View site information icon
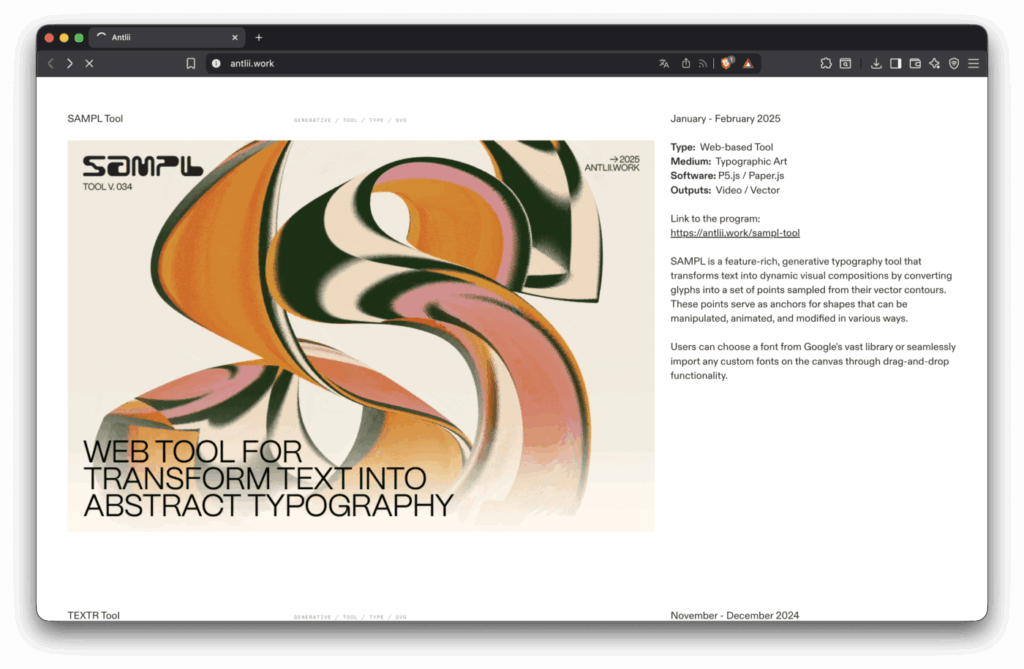The image size is (1024, 669). point(216,63)
